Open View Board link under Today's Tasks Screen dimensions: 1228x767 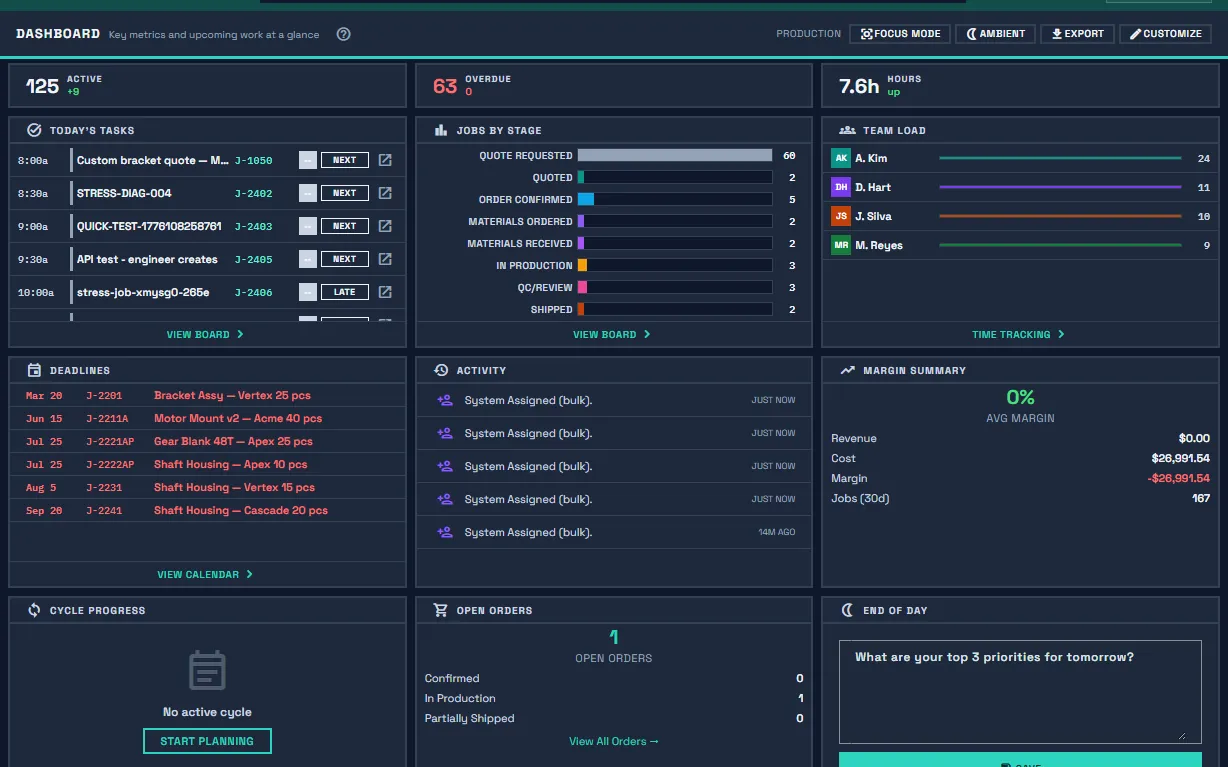pos(205,334)
